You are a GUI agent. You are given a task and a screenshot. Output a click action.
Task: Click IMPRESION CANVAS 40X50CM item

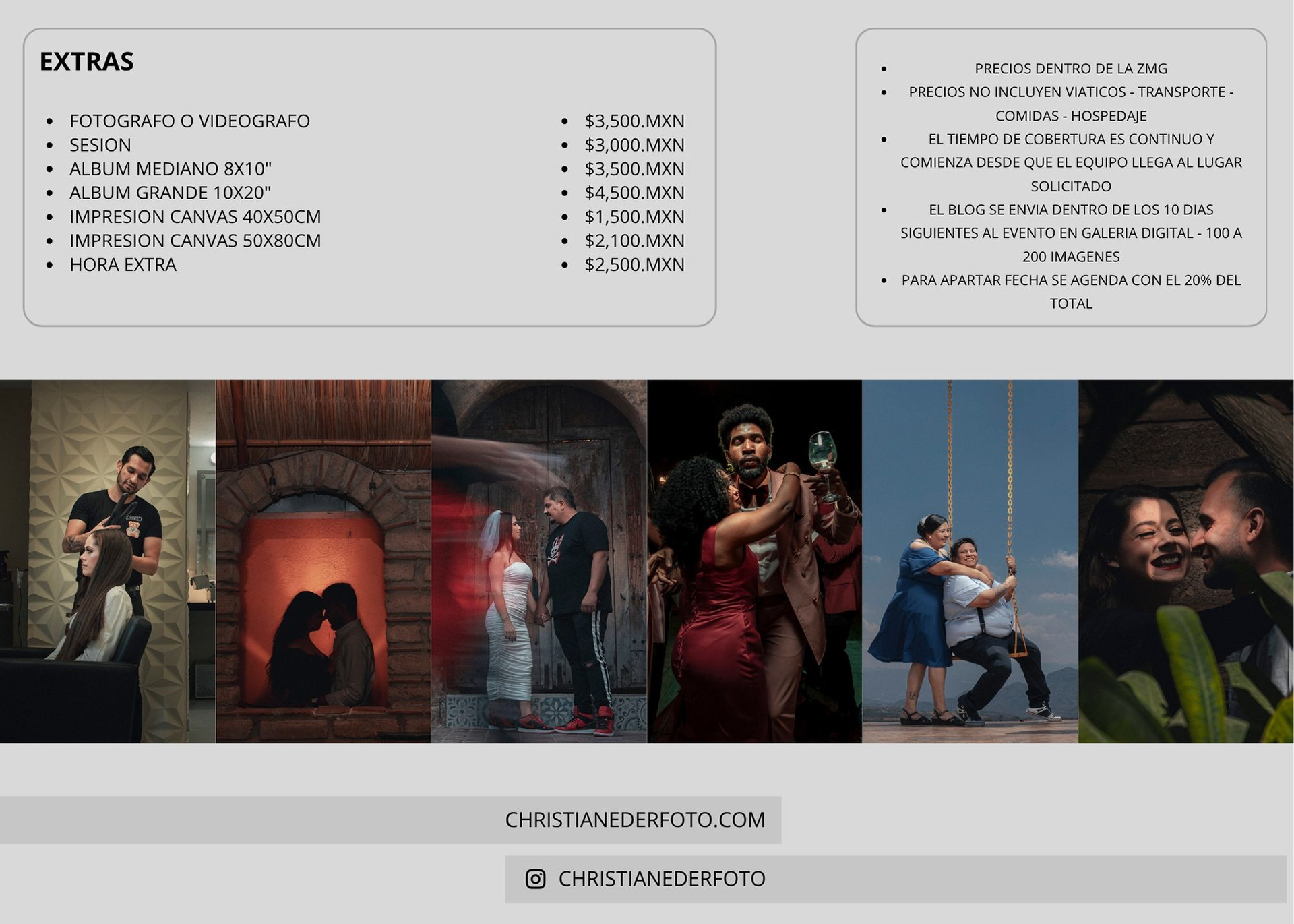point(195,217)
